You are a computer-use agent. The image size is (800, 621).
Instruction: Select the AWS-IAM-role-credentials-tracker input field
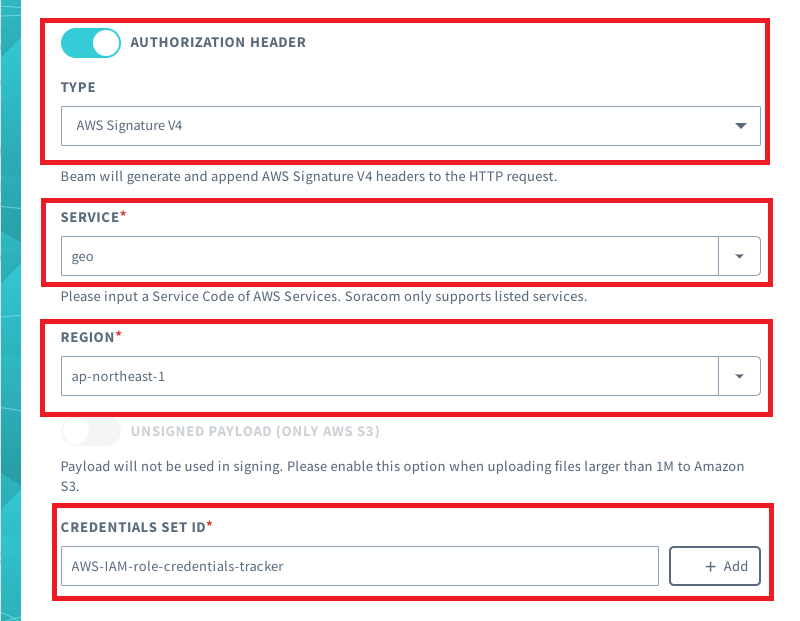pos(359,566)
